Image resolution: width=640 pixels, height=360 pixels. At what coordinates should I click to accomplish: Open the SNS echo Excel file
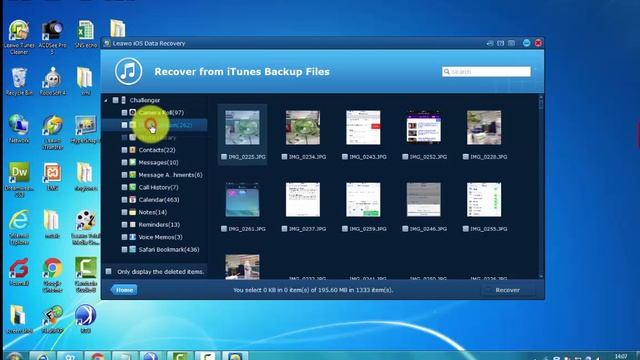point(85,34)
